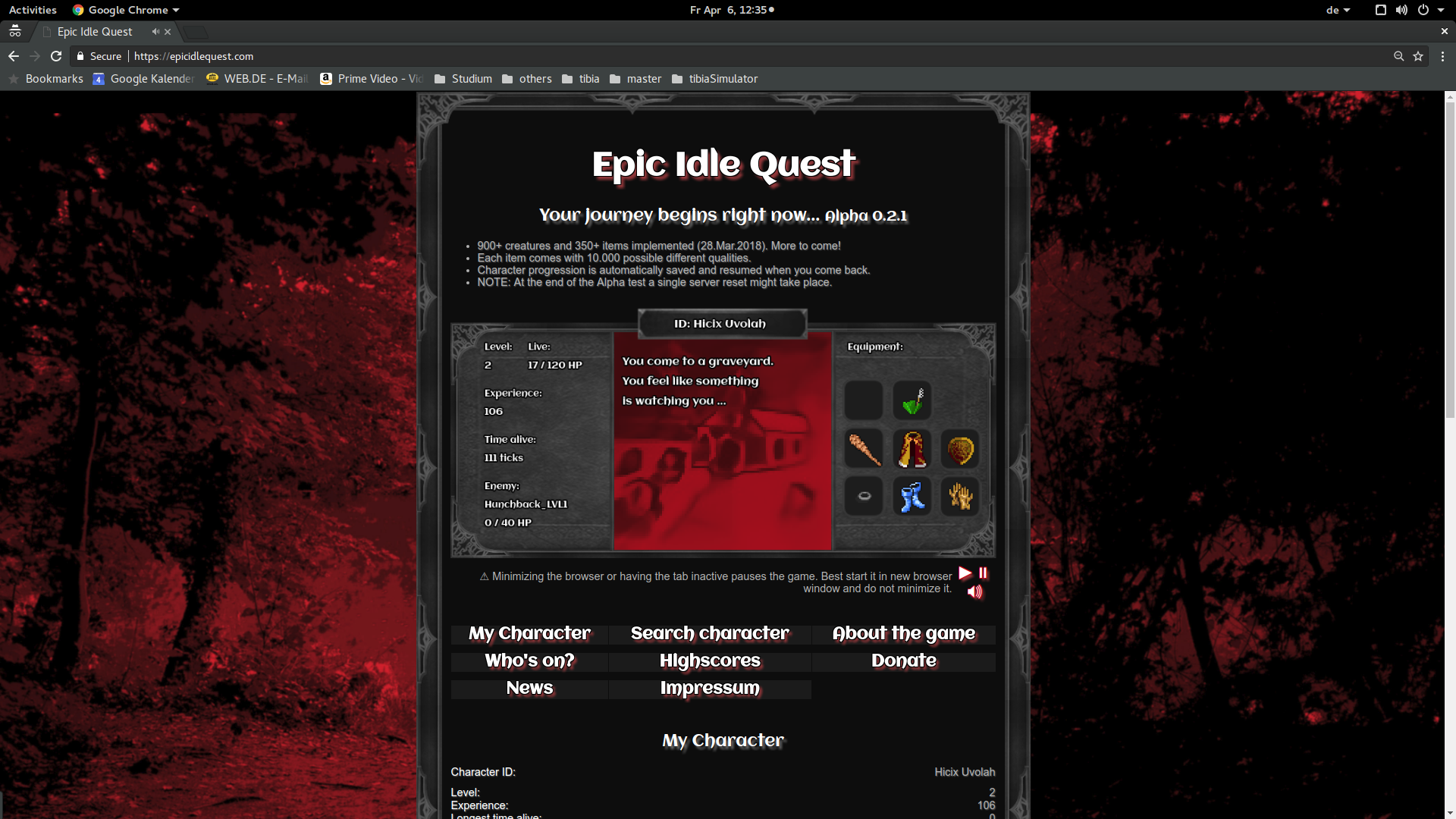
Task: Click the wooden club weapon slot
Action: click(x=864, y=448)
